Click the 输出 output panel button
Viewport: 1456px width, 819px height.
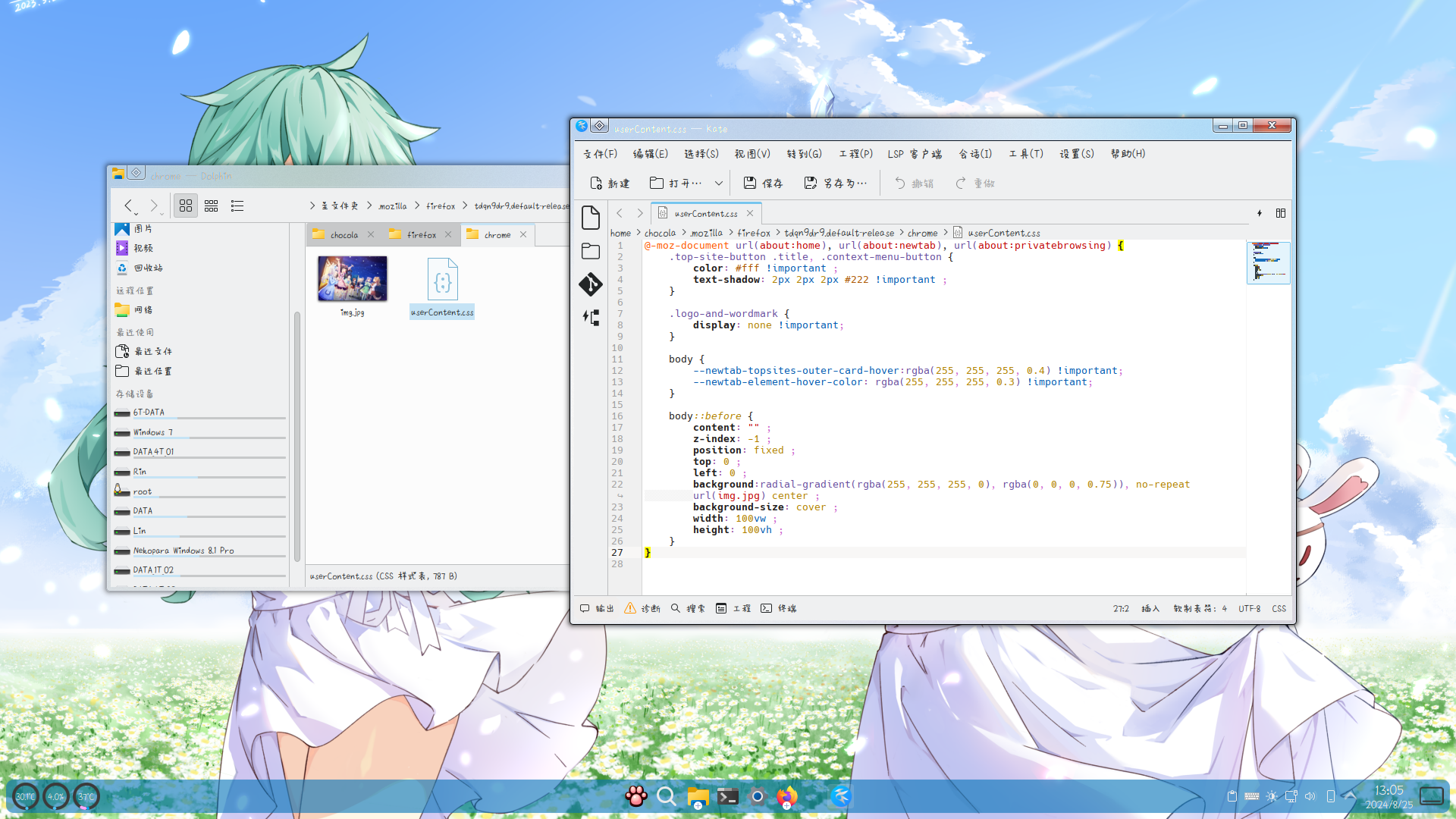[597, 608]
